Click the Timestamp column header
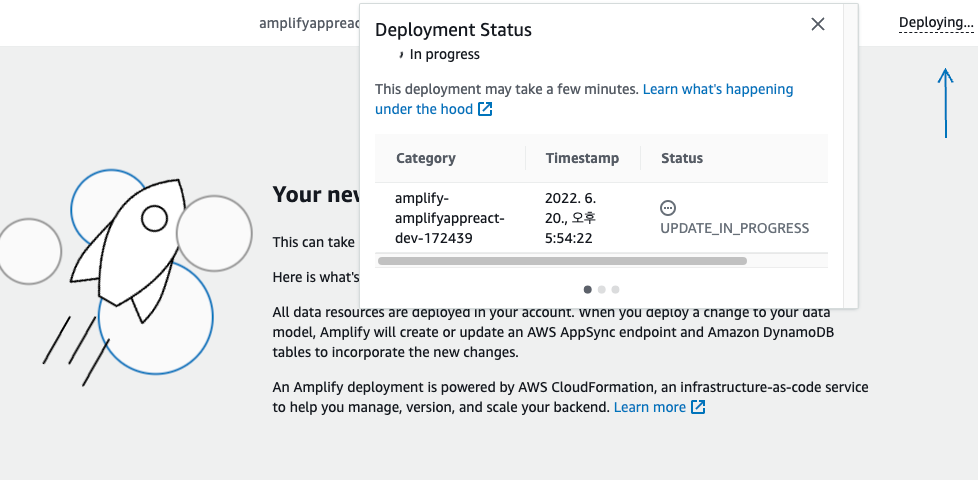 point(583,158)
